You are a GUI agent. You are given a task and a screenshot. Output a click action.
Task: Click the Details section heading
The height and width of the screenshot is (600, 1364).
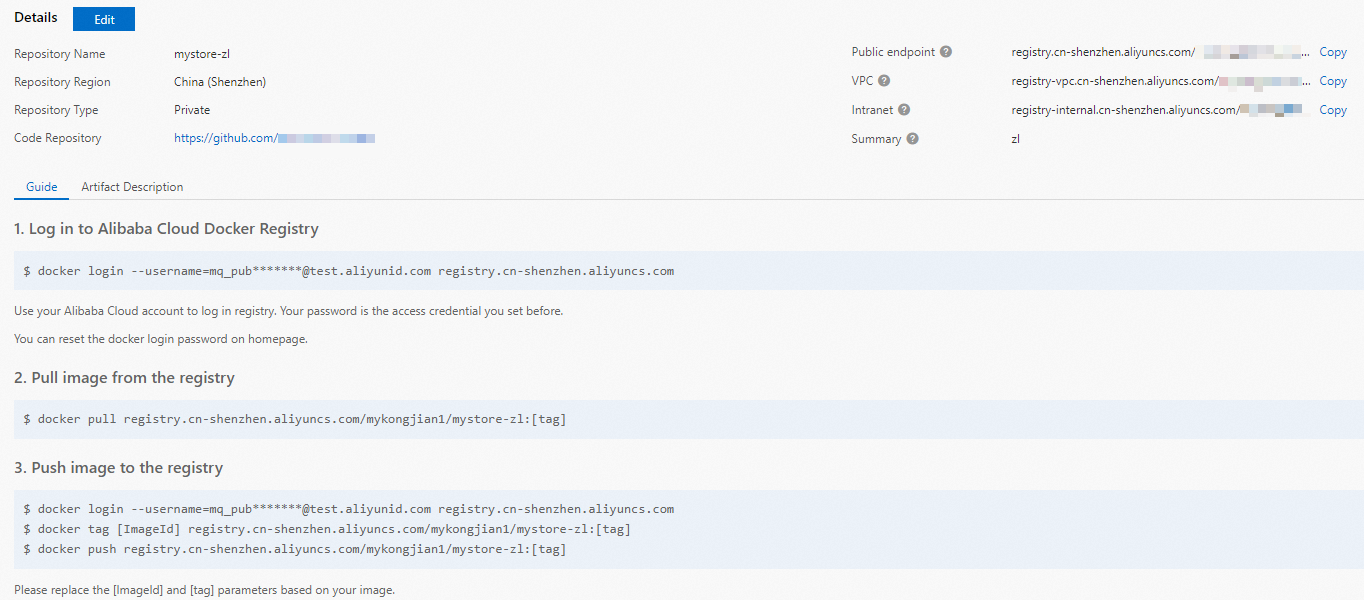tap(35, 17)
